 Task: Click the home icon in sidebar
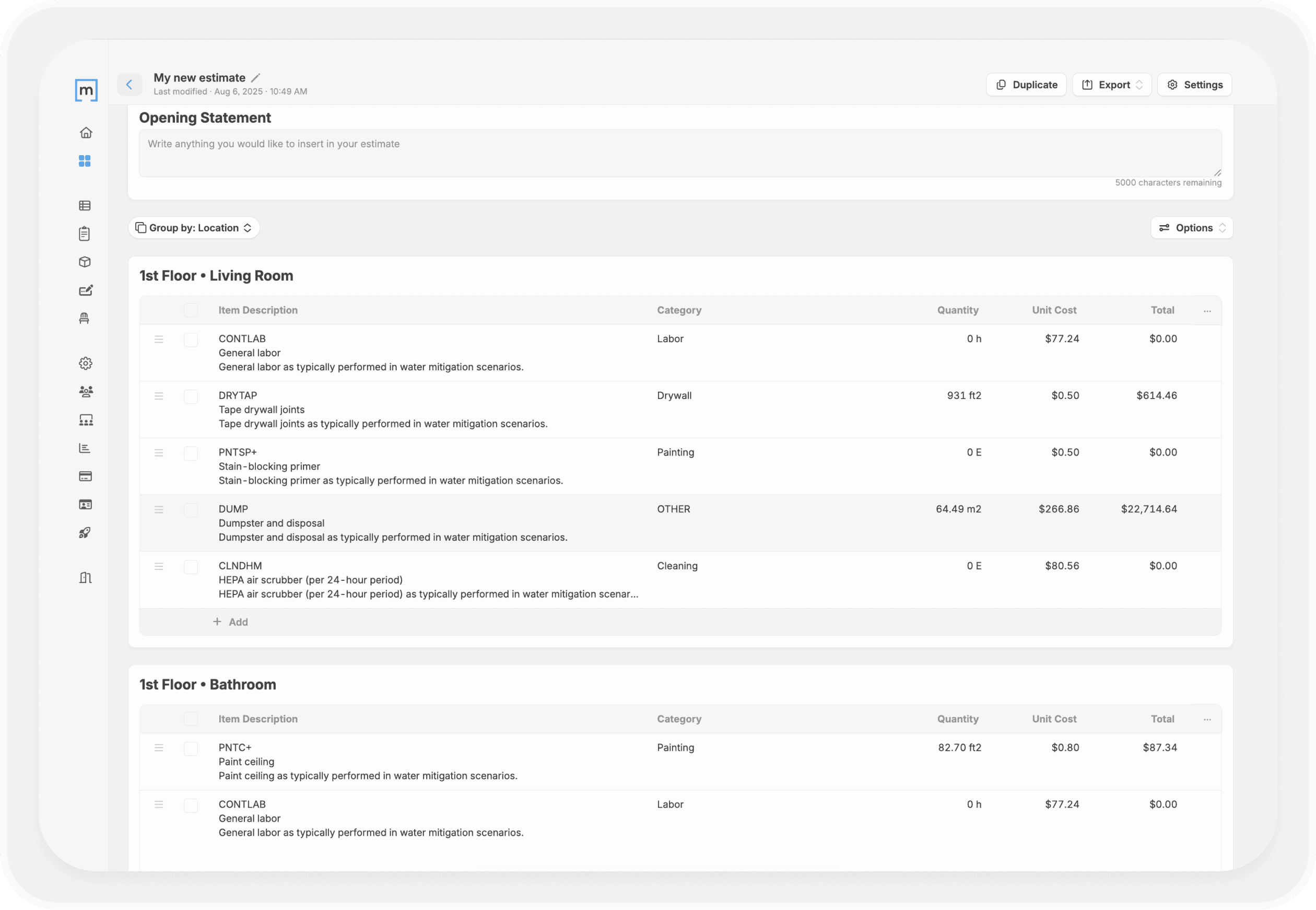click(86, 133)
